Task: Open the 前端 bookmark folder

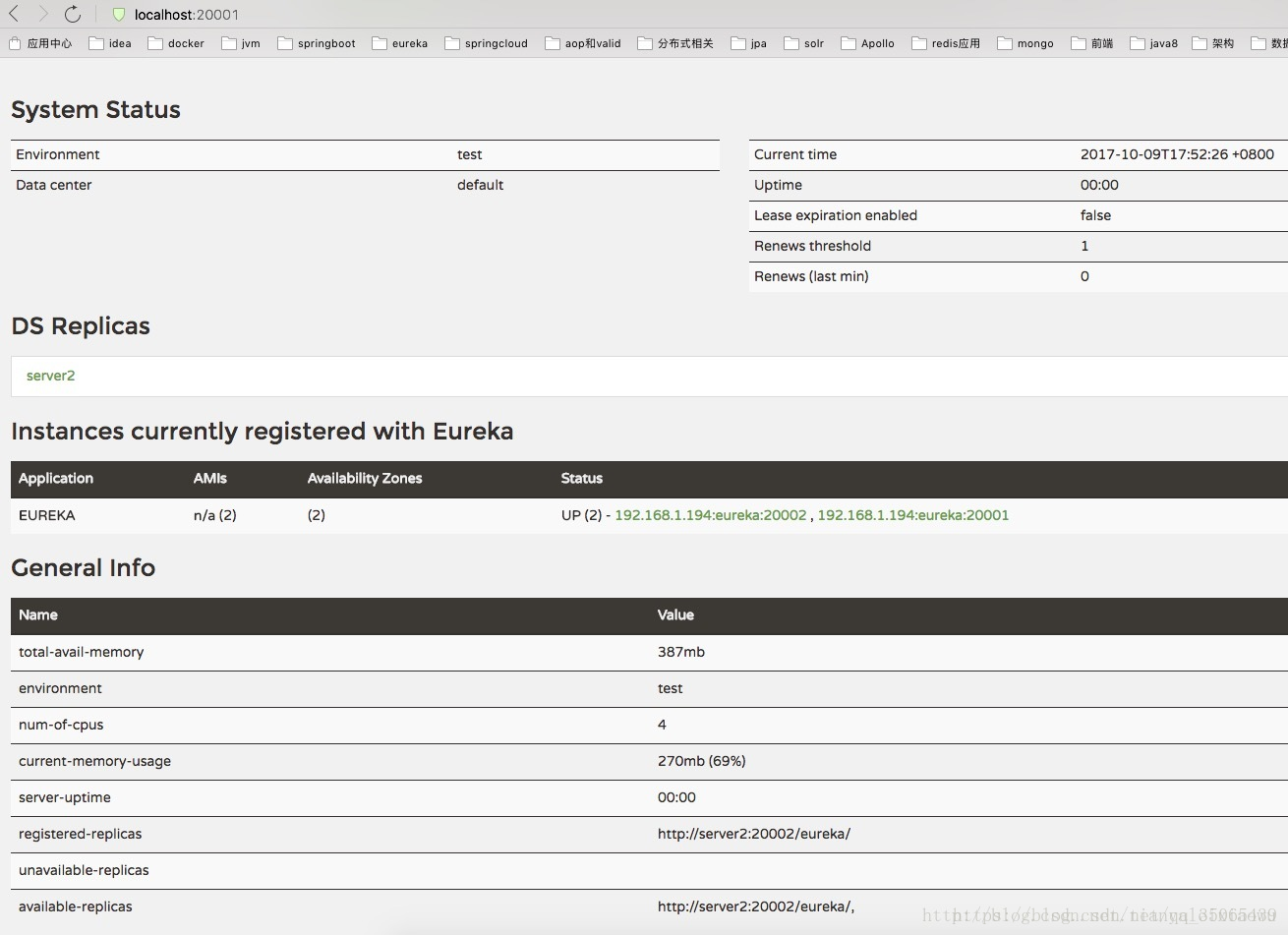Action: [1092, 43]
